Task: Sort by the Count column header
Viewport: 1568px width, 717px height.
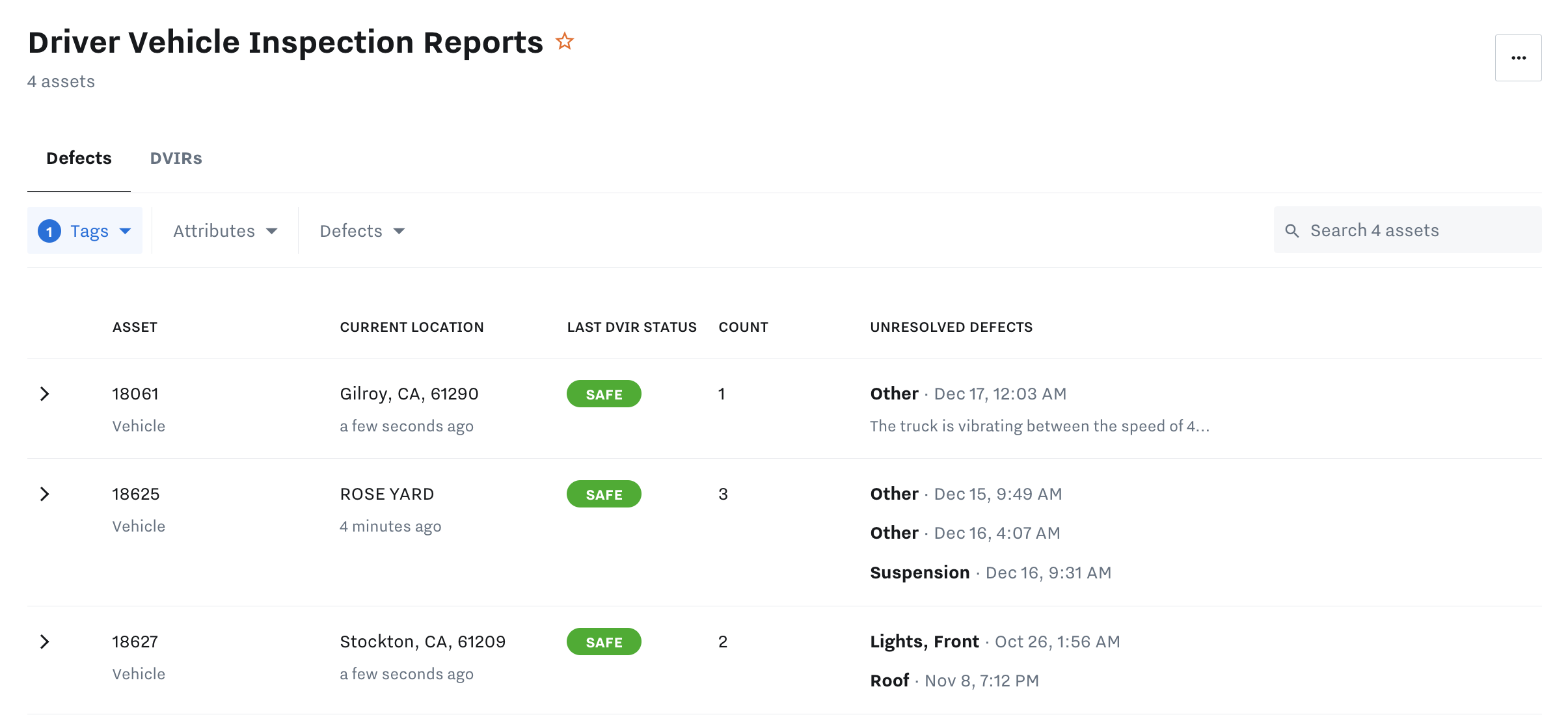Action: coord(743,327)
